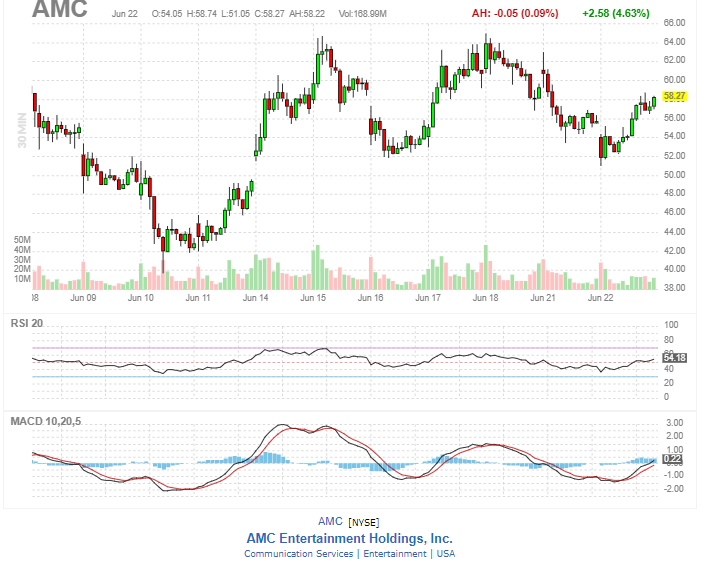The height and width of the screenshot is (571, 706).
Task: Open the Entertainment industry link
Action: [x=395, y=554]
